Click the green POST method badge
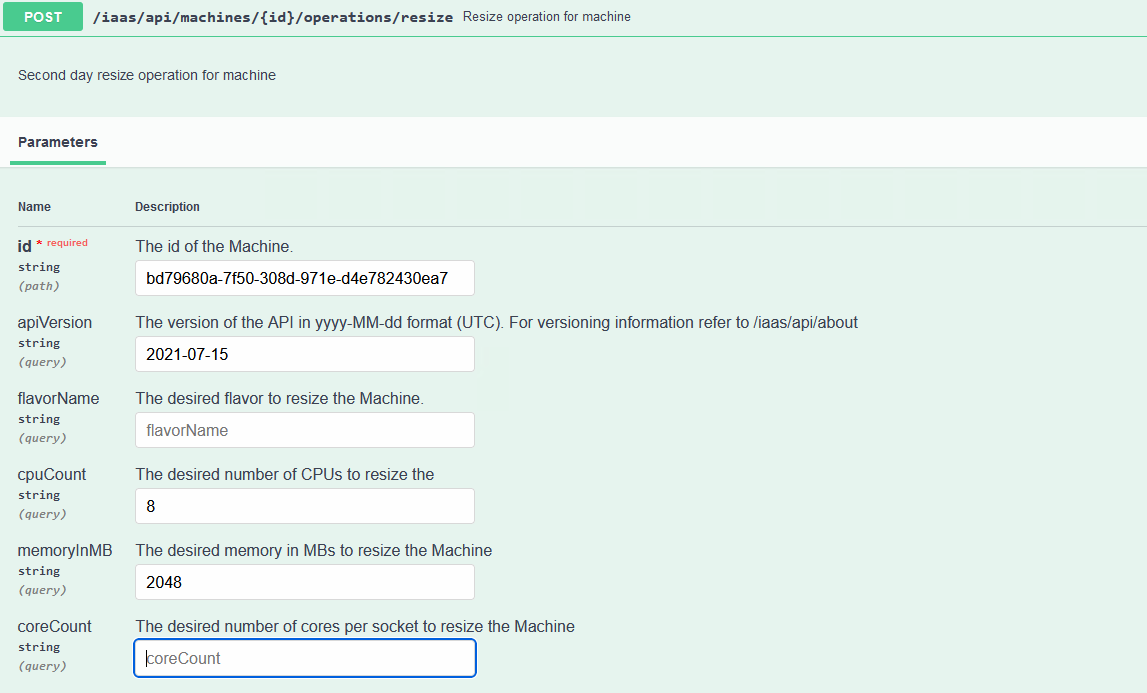Viewport: 1147px width, 693px height. tap(43, 17)
